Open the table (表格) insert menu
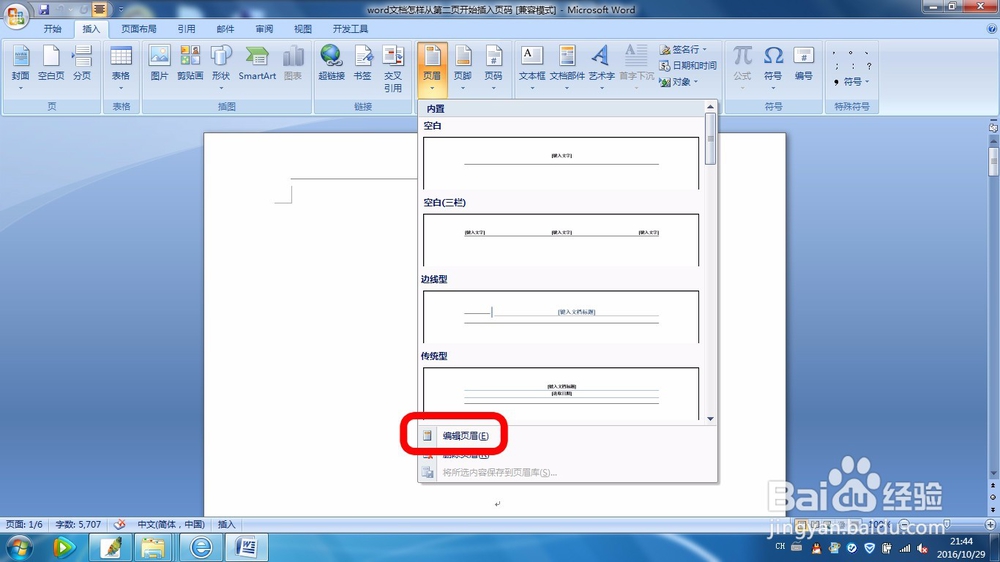Viewport: 1000px width, 562px height. point(121,68)
